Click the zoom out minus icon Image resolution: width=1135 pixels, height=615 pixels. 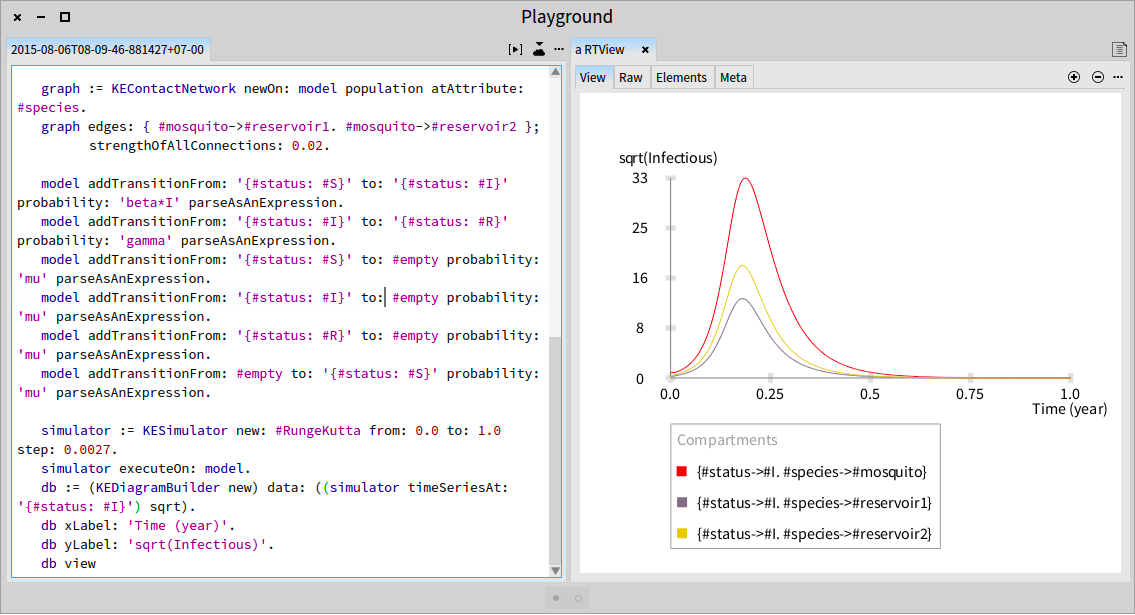pyautogui.click(x=1098, y=77)
